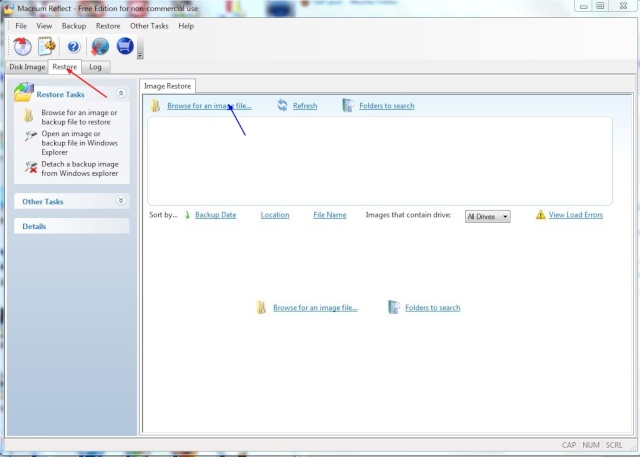Switch to the Disk Image tab
Viewport: 640px width, 457px height.
click(x=27, y=67)
